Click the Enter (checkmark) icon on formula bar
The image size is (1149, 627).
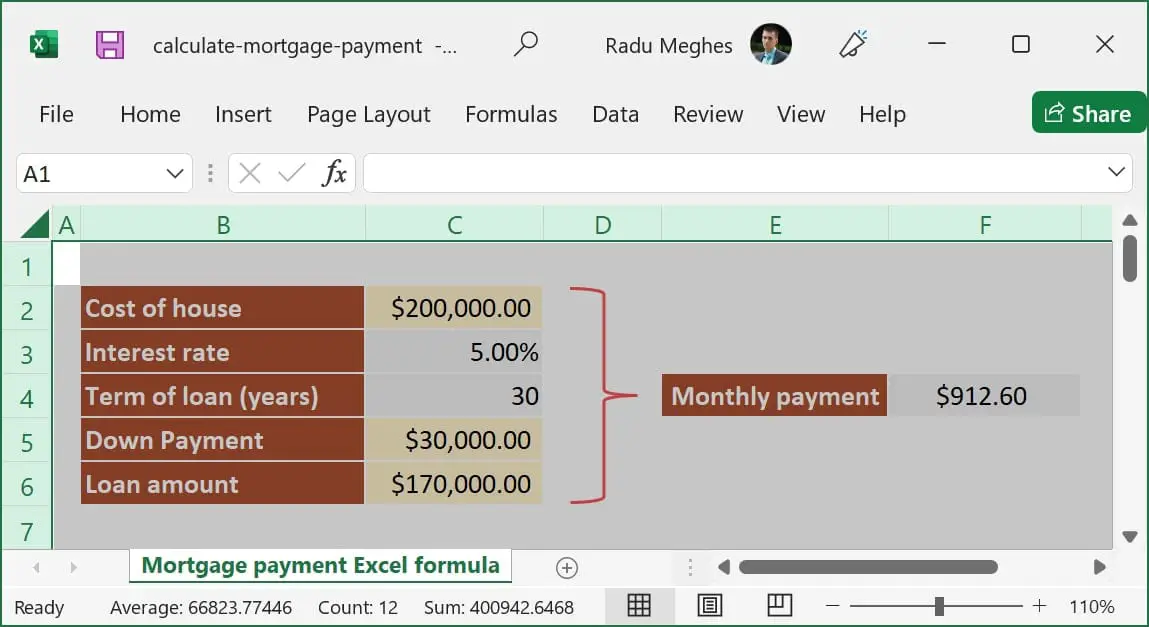[x=291, y=172]
